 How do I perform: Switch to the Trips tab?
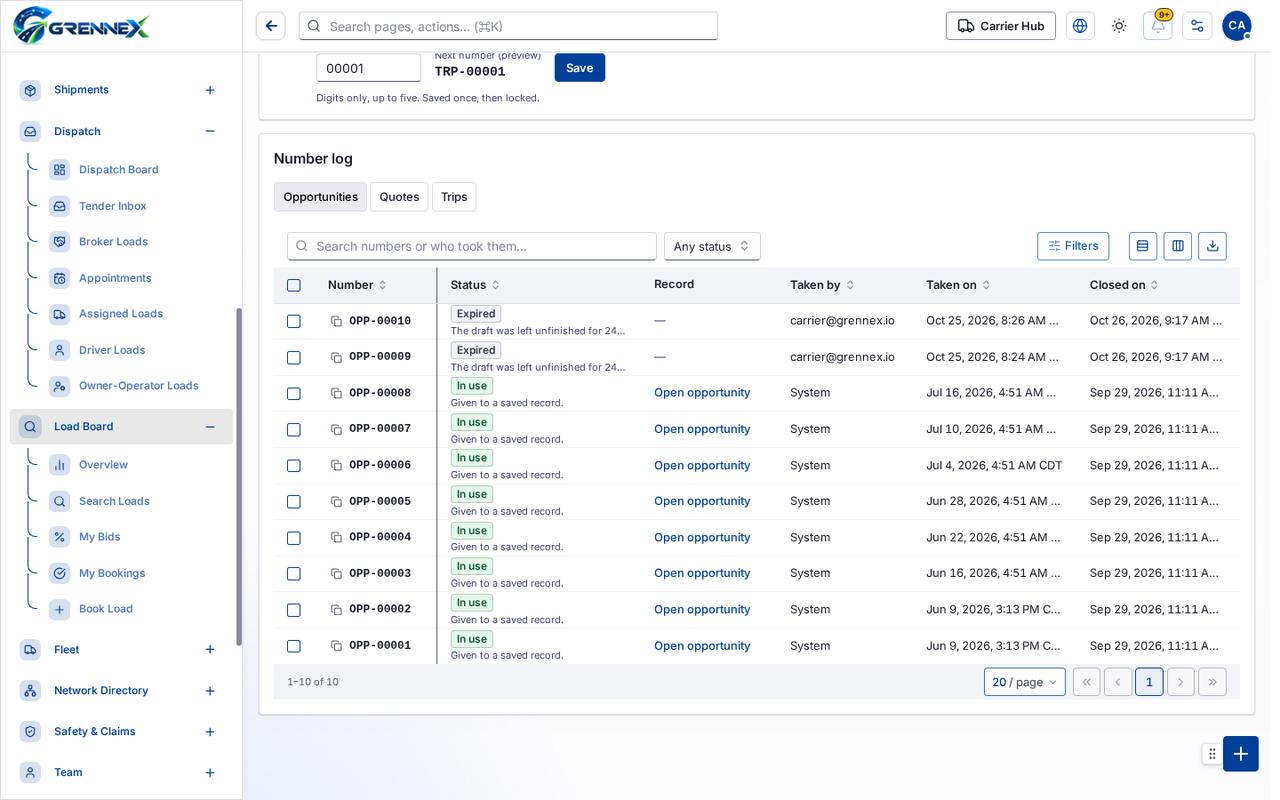454,197
